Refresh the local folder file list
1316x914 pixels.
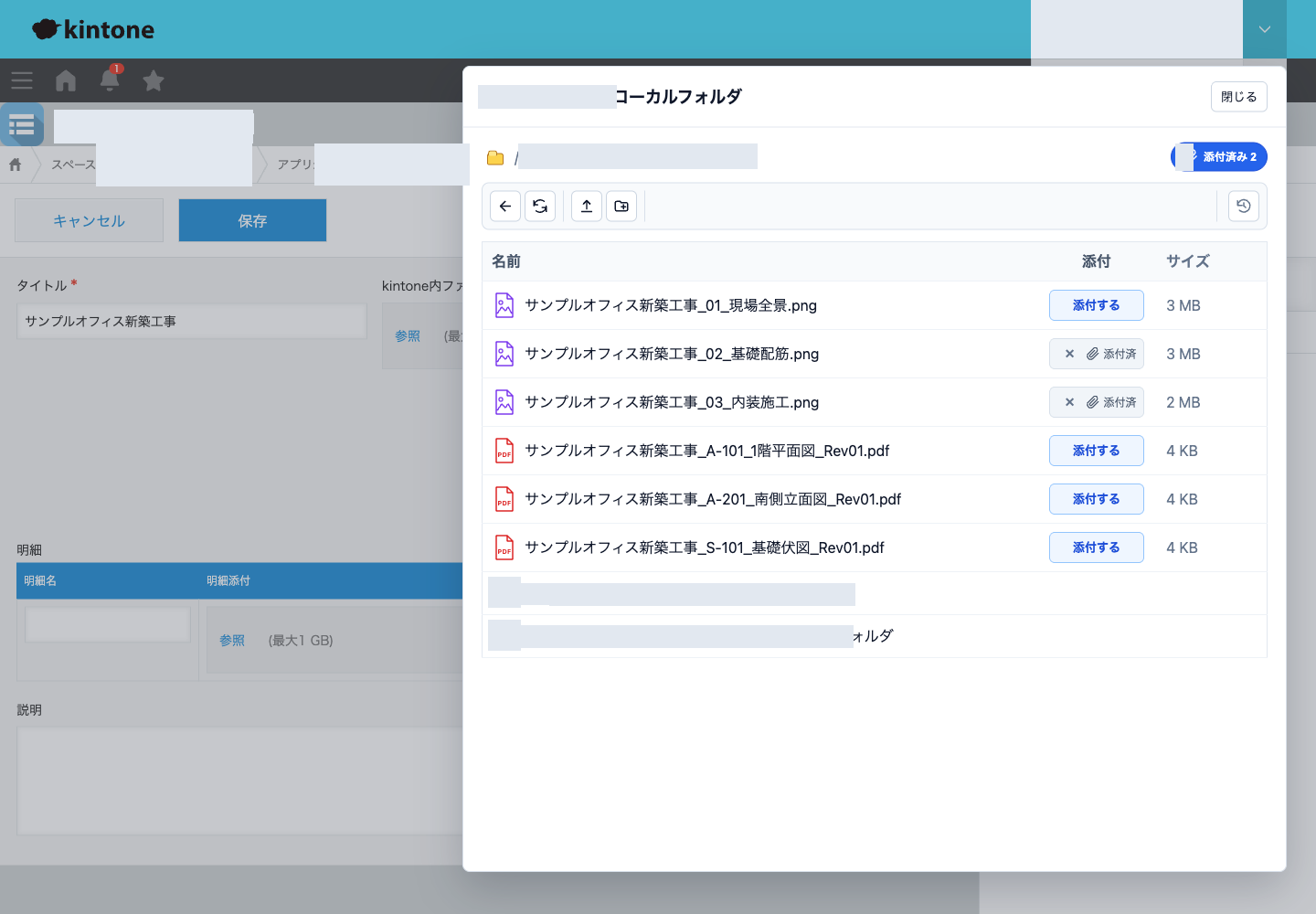(x=540, y=207)
